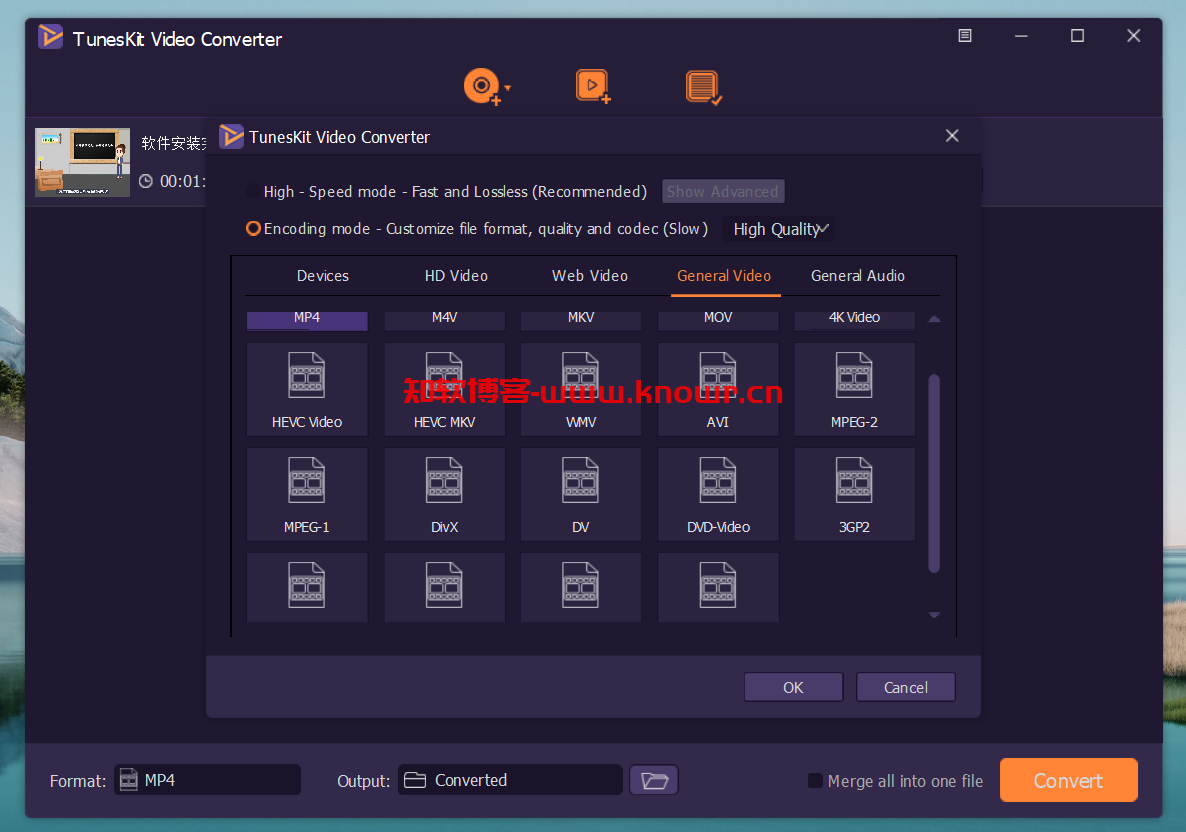Click the Output Converted path field
This screenshot has height=832, width=1186.
(510, 780)
